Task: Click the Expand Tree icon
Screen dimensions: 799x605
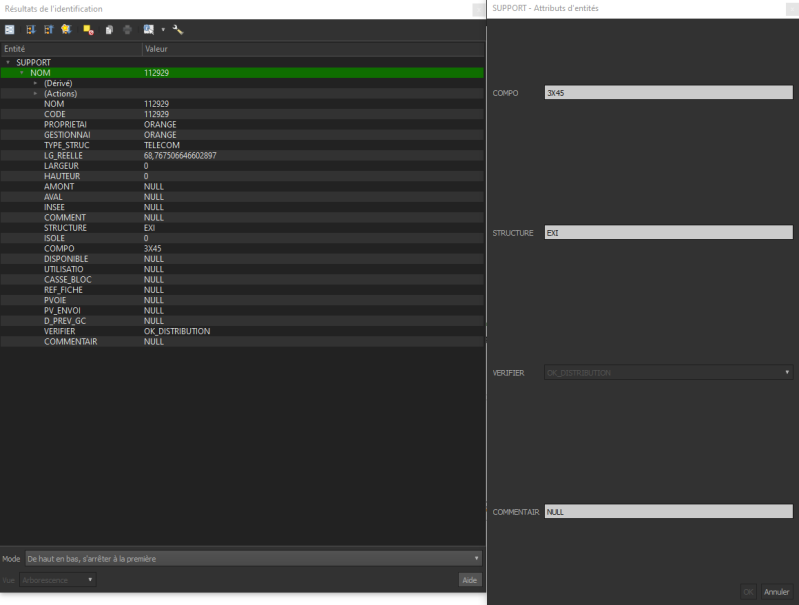Action: [x=30, y=30]
